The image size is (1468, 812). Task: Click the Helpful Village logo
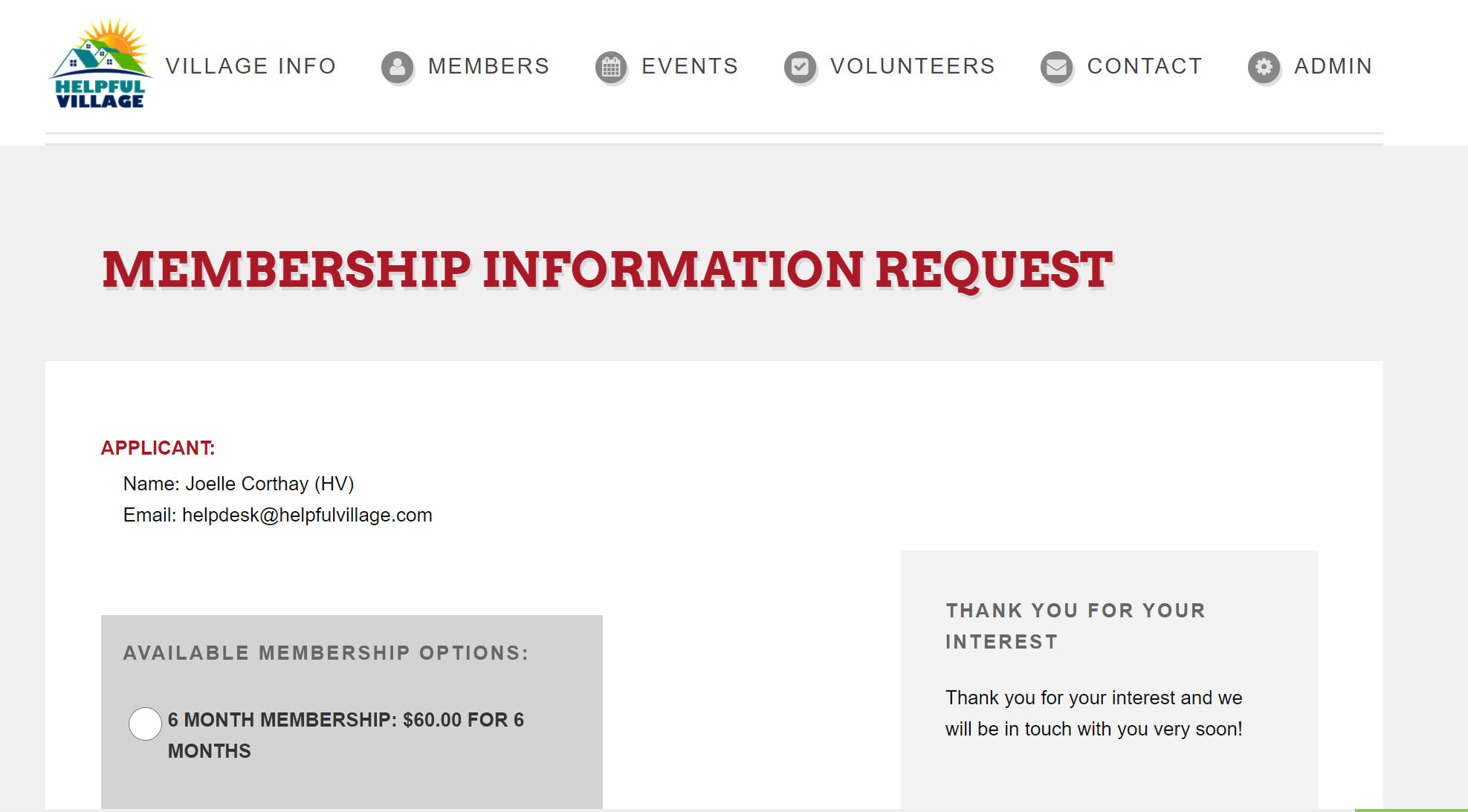[100, 65]
